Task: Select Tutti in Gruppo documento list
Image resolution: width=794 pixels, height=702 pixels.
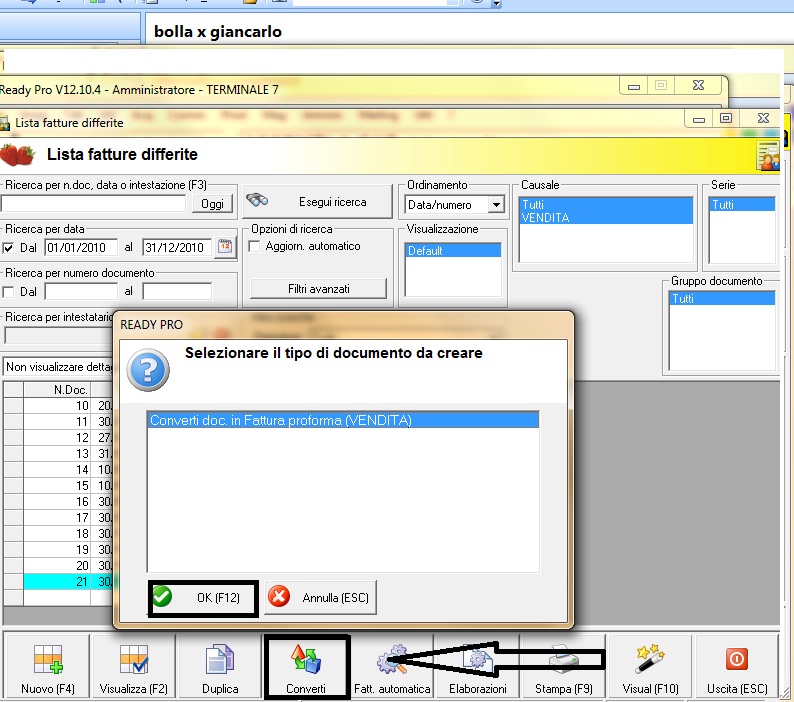Action: [x=722, y=298]
